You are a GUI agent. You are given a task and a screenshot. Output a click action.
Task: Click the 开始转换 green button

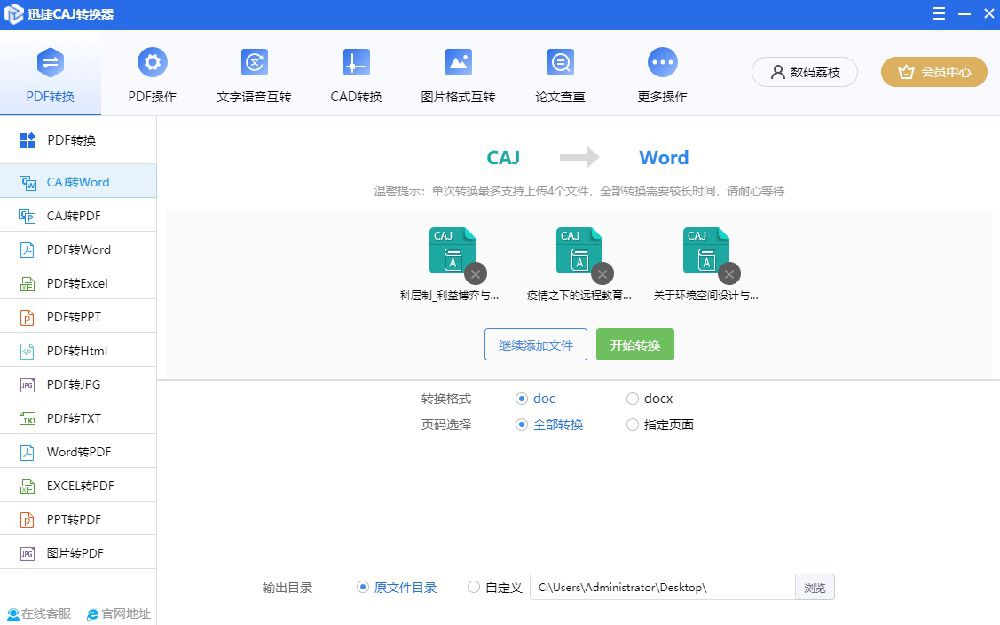pyautogui.click(x=635, y=344)
